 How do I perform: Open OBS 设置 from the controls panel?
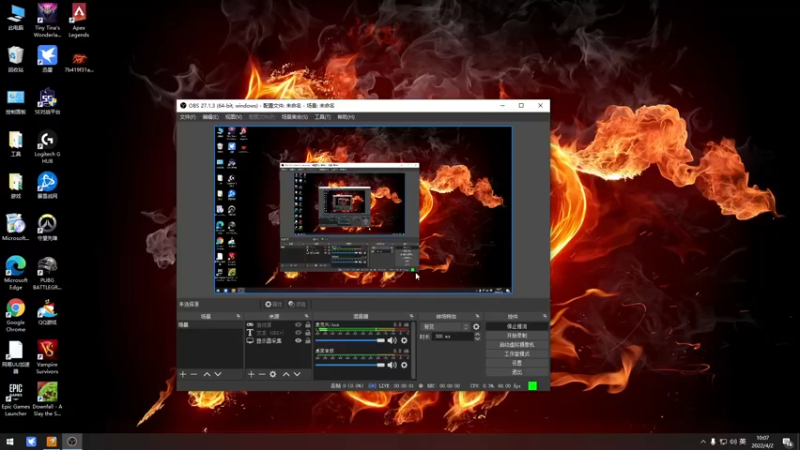coord(517,363)
